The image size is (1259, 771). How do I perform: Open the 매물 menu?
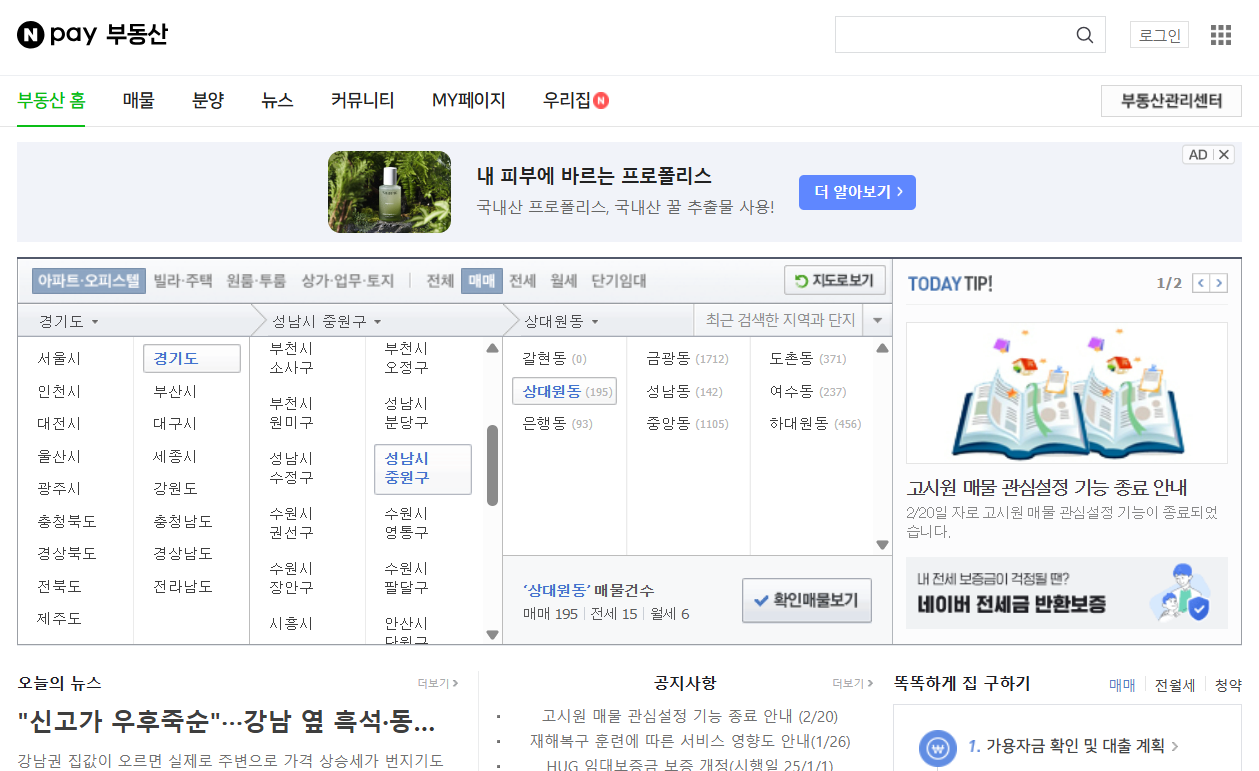pos(139,100)
